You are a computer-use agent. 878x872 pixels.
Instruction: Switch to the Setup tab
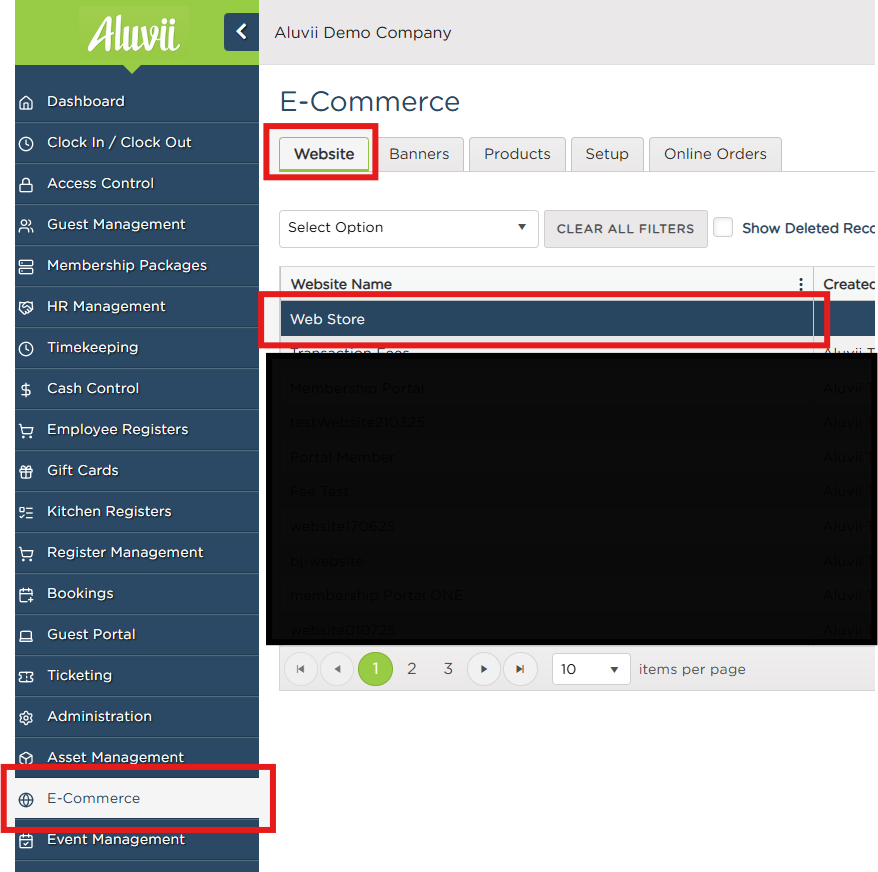coord(607,154)
